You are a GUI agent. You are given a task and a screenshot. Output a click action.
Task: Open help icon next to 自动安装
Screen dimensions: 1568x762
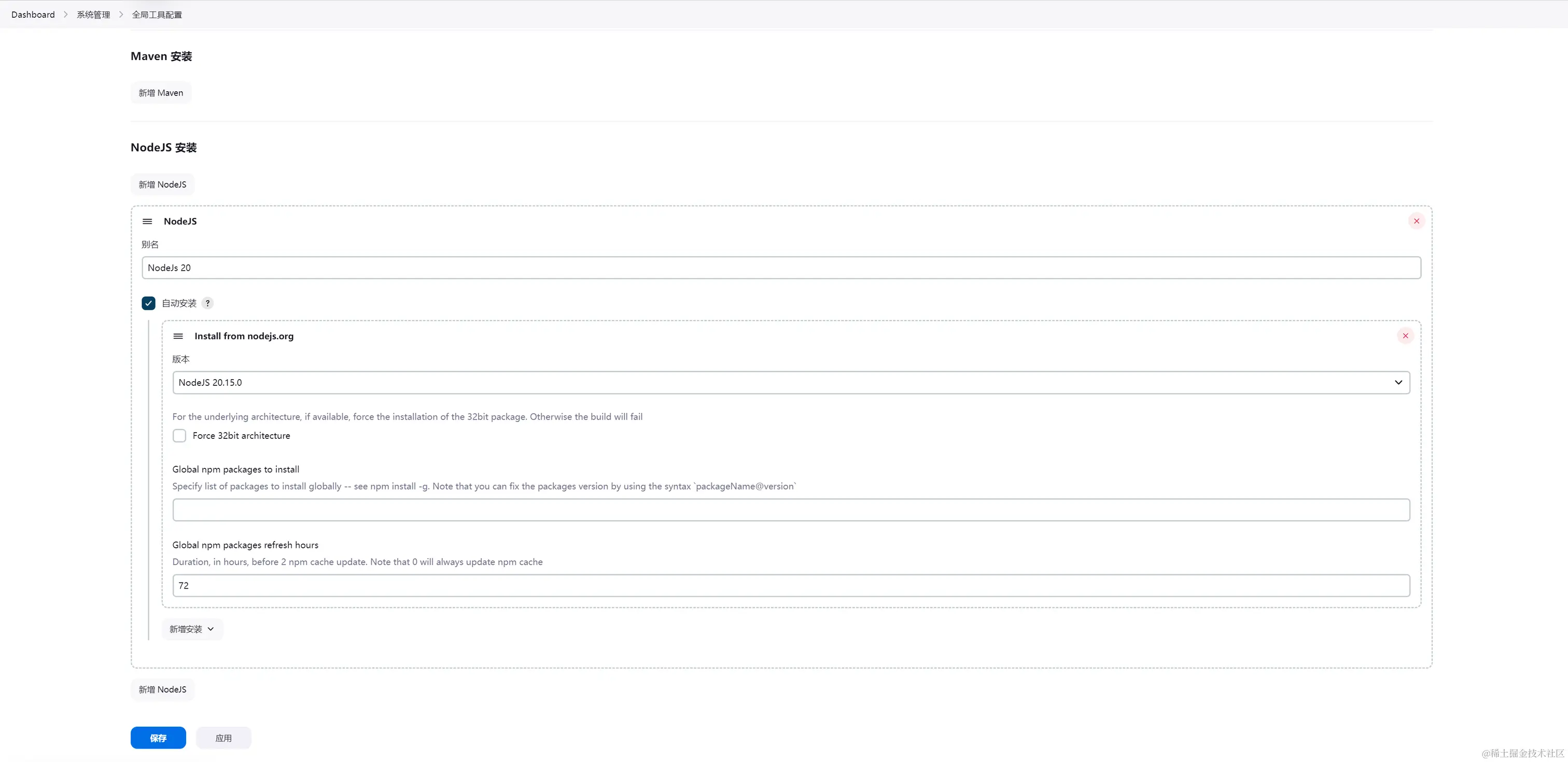207,303
